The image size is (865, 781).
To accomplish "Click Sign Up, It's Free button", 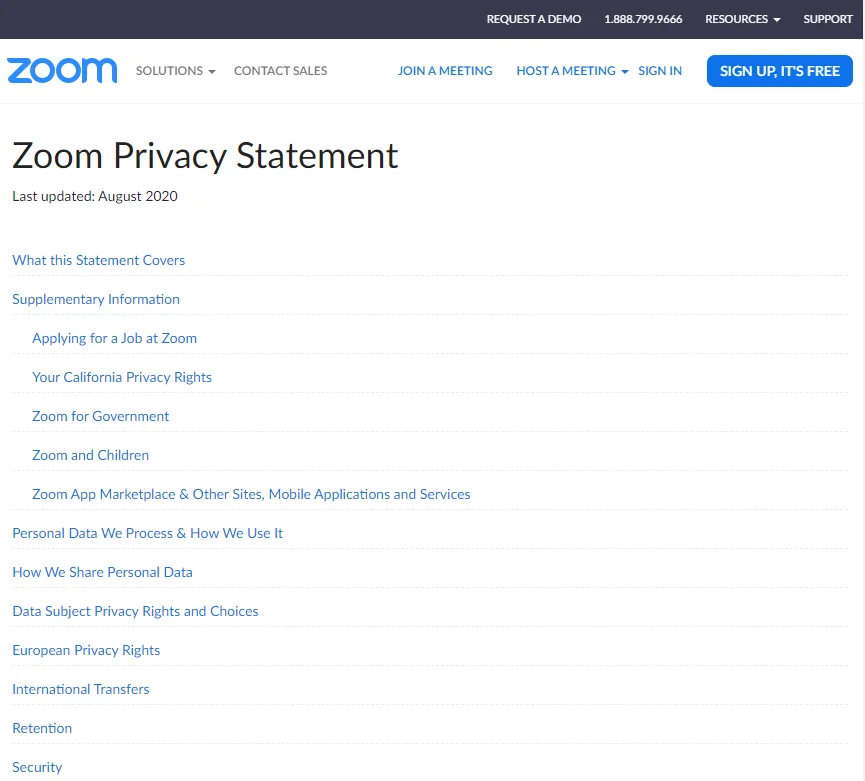I will point(779,71).
